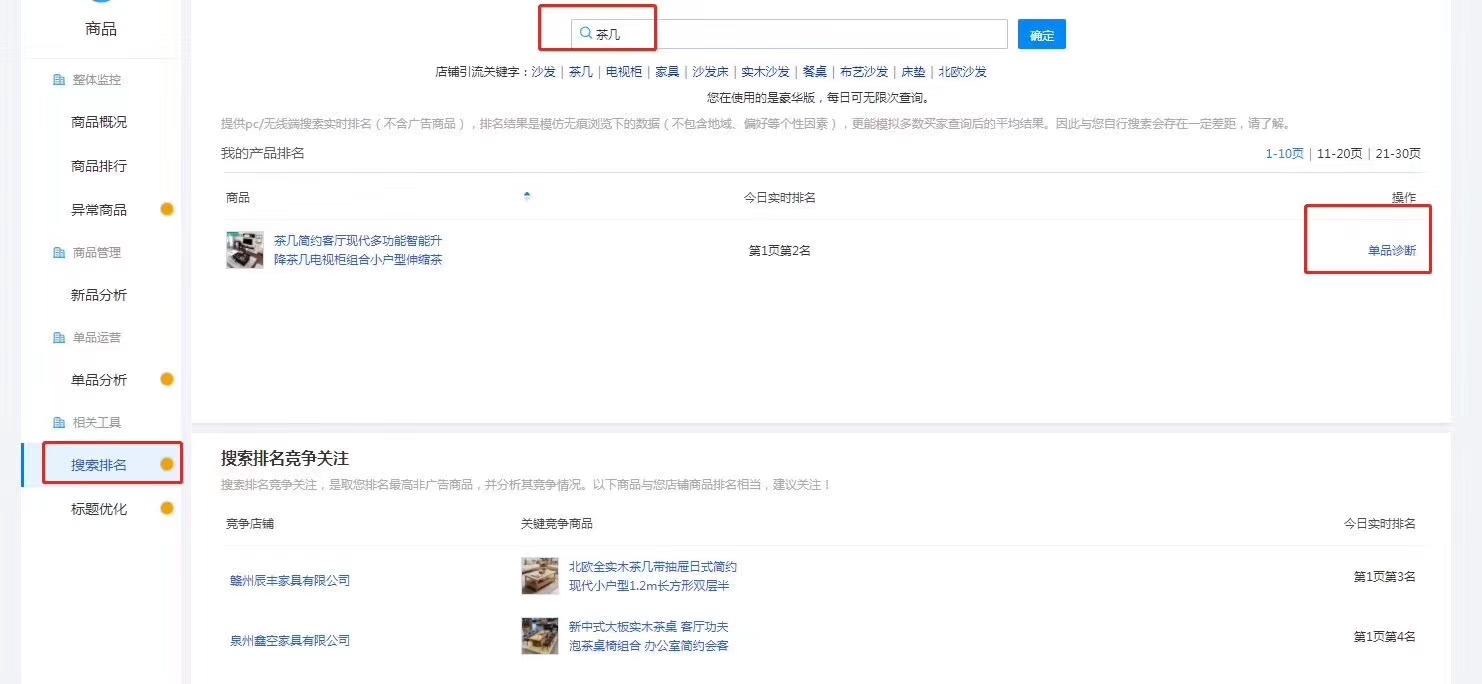
Task: Open the 茶几简约客厅 product thumbnail
Action: pos(245,250)
